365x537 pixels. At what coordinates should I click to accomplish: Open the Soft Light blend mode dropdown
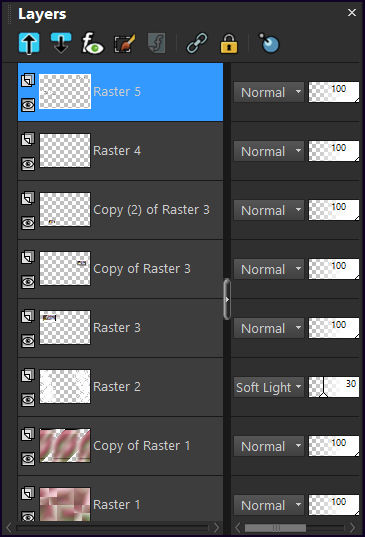click(268, 387)
